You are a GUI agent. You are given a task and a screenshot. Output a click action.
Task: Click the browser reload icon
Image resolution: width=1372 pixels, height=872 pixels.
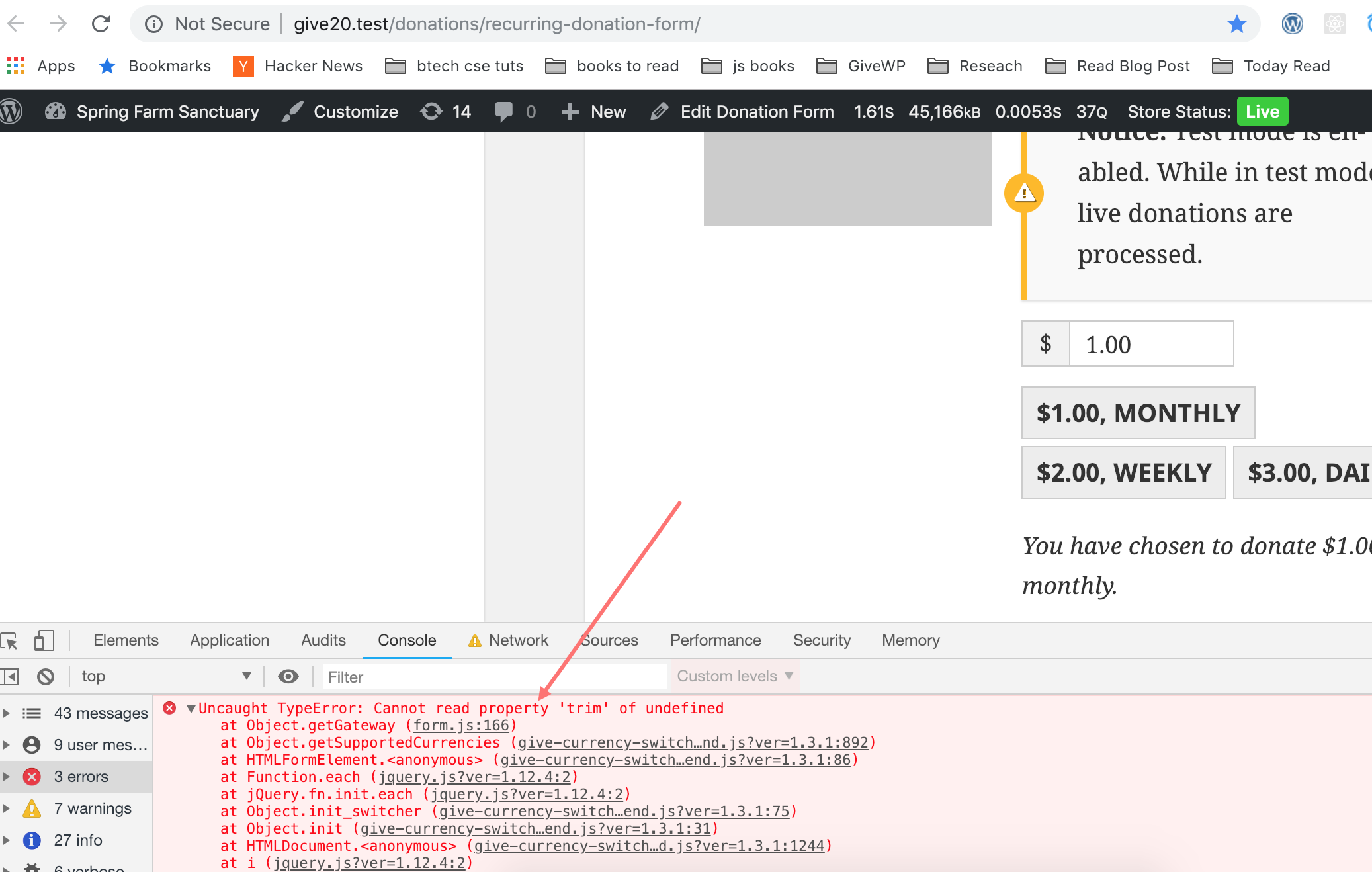101,24
